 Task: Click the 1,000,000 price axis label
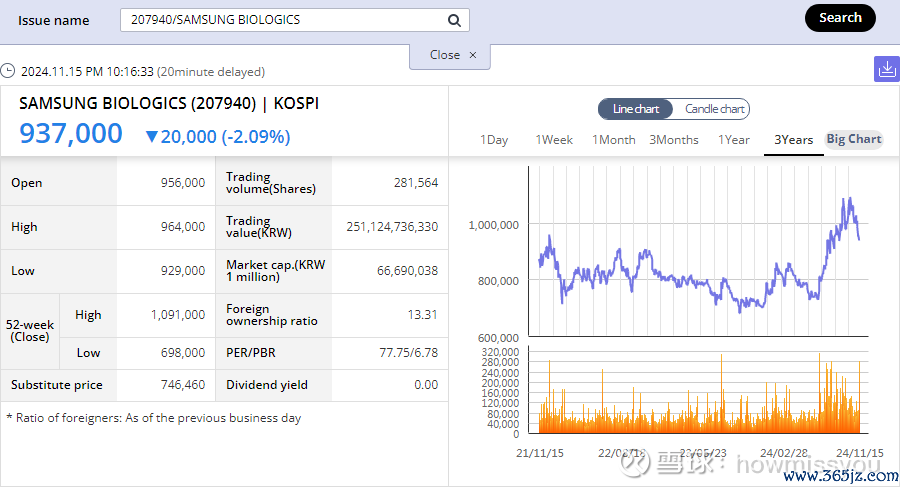[493, 225]
